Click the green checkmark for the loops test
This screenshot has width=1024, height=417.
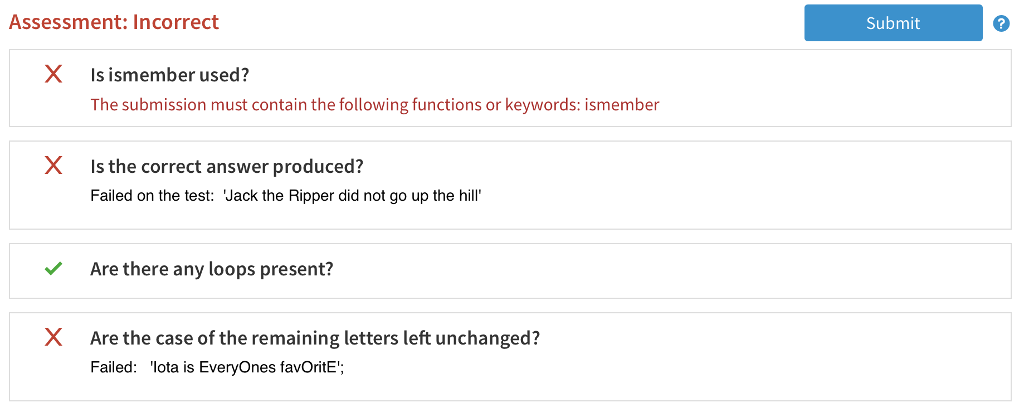coord(54,269)
